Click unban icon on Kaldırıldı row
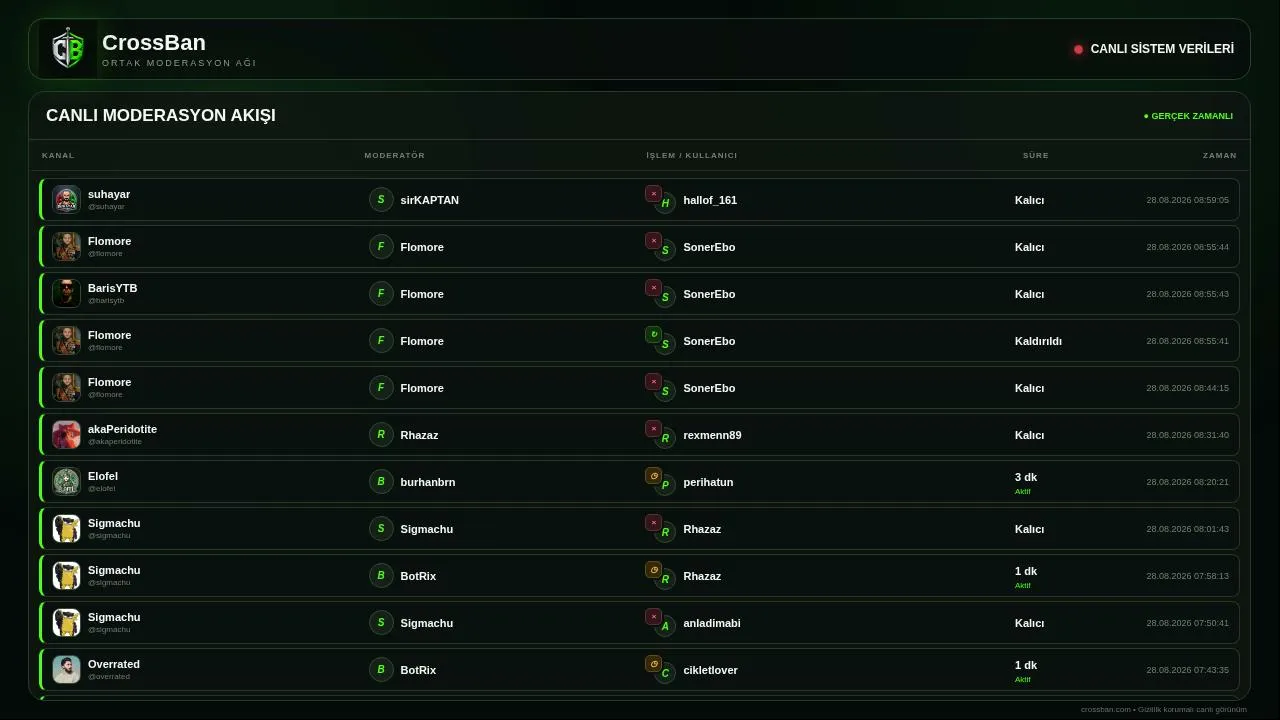Image resolution: width=1280 pixels, height=720 pixels. [x=653, y=334]
